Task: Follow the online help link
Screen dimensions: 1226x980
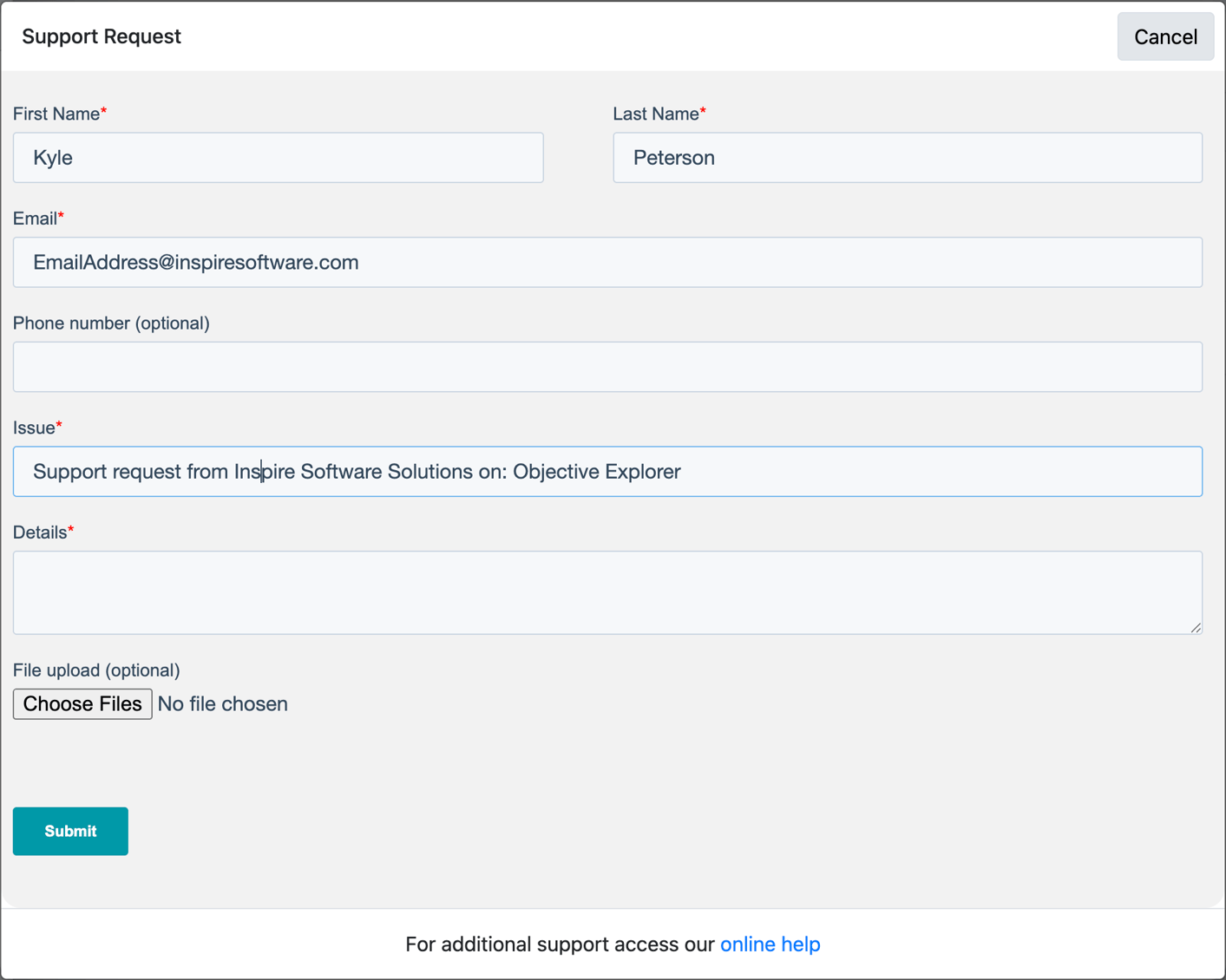Action: [770, 944]
